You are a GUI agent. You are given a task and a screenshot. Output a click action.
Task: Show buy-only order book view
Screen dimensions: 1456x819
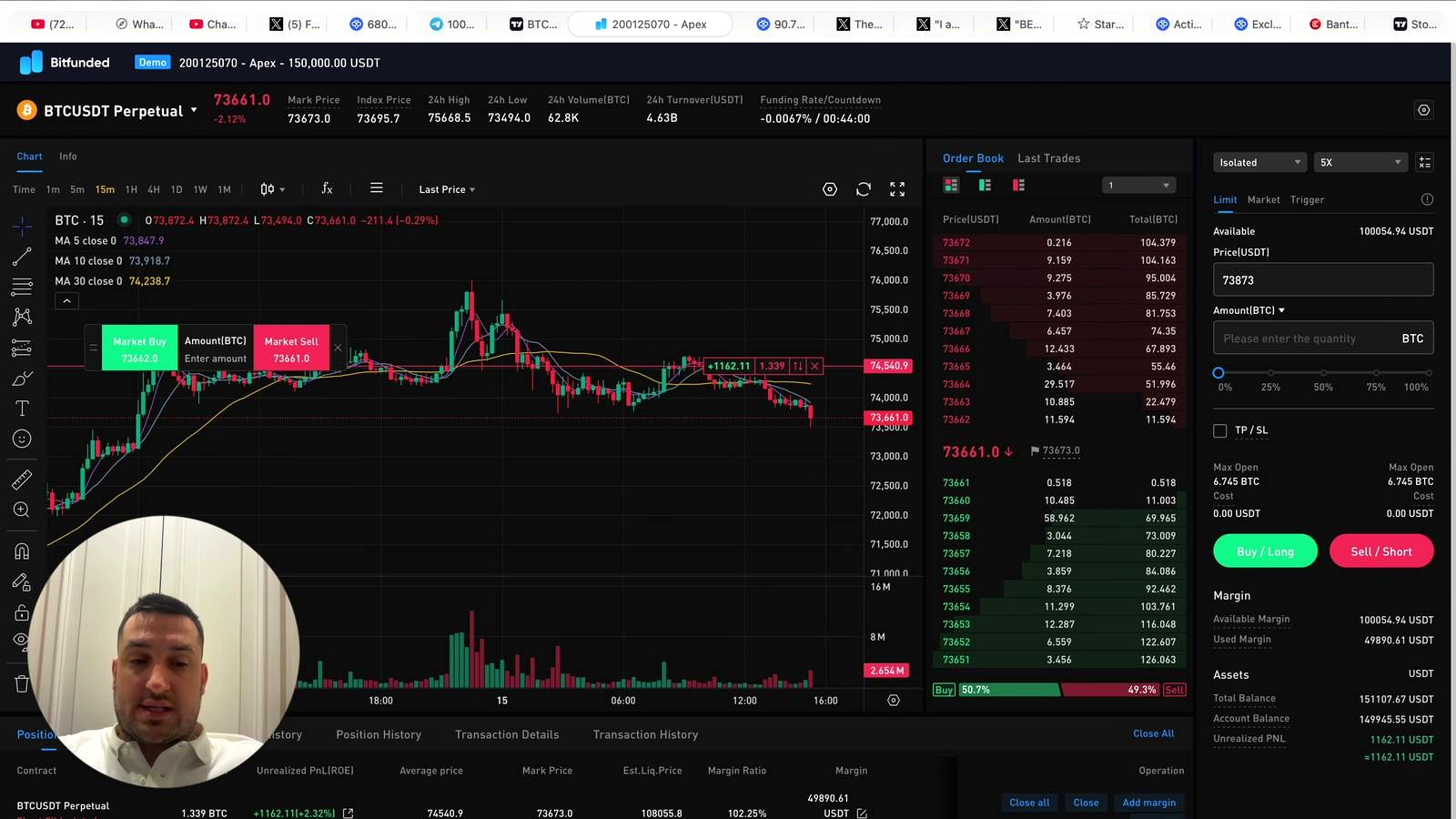click(x=985, y=185)
